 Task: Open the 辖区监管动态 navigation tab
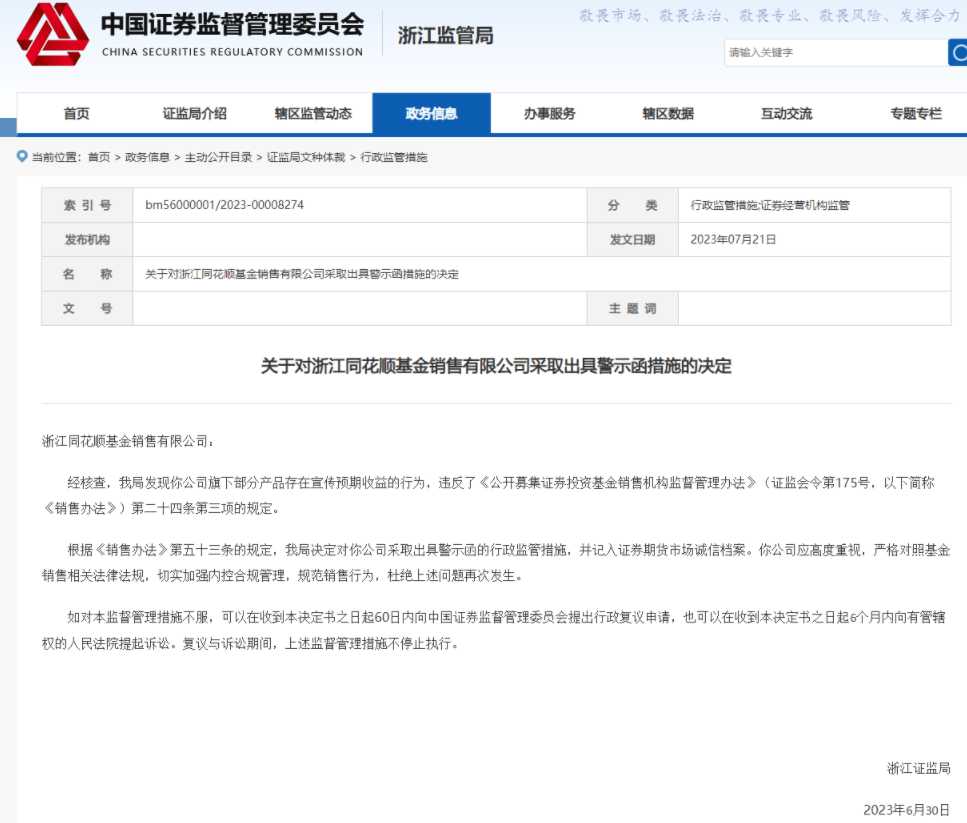click(313, 113)
